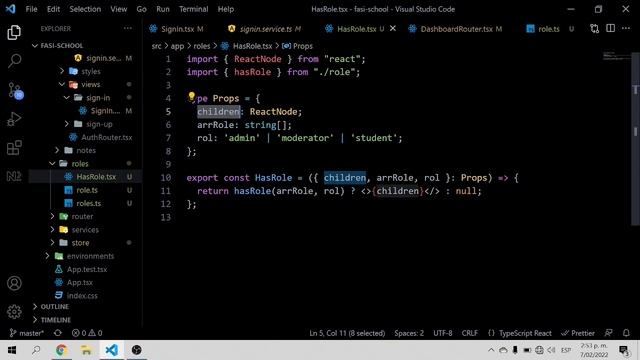This screenshot has height=360, width=640.
Task: Open the Explorer view in activity bar
Action: tap(14, 32)
